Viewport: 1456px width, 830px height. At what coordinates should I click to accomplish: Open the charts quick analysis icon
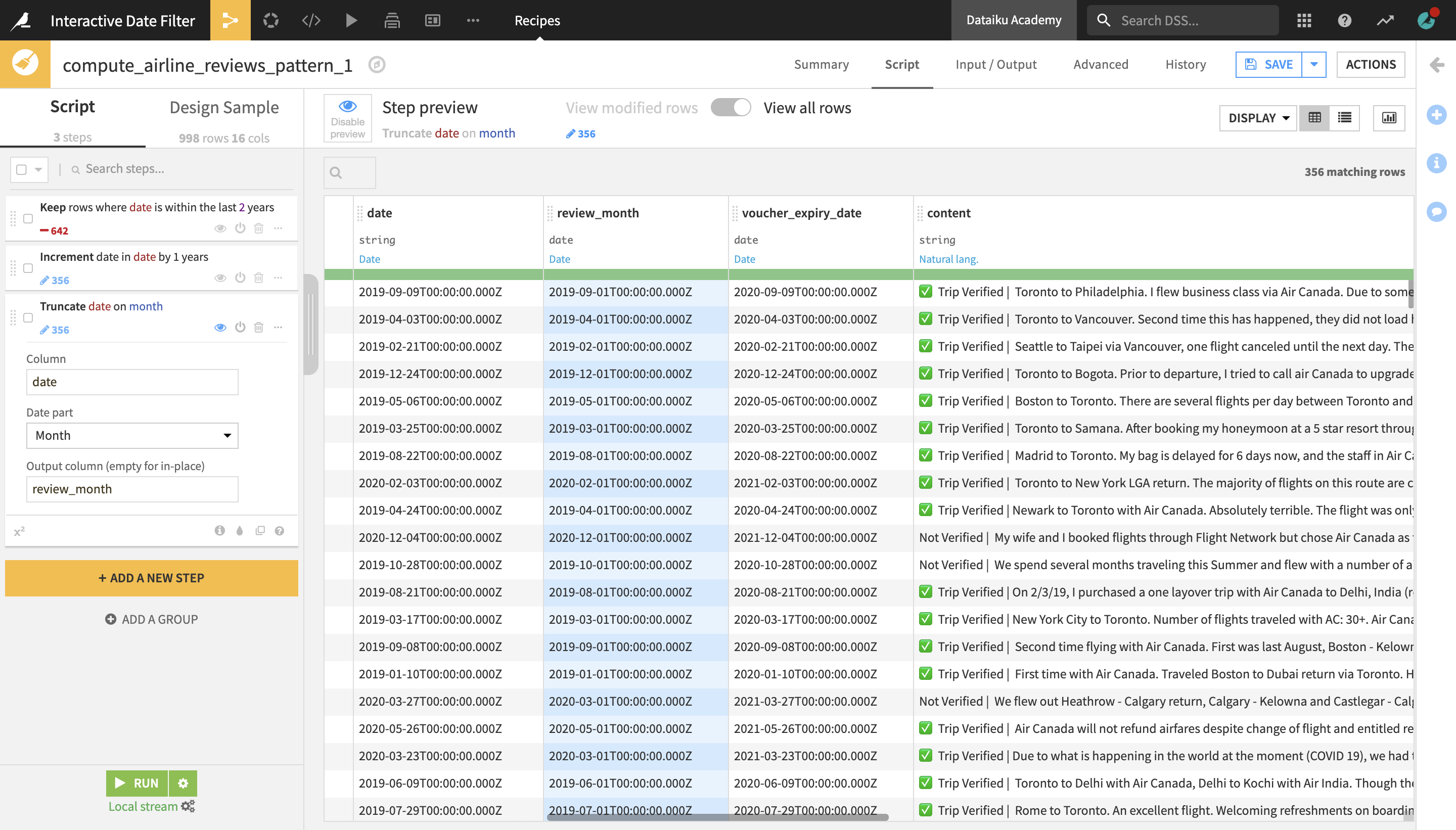tap(1389, 117)
